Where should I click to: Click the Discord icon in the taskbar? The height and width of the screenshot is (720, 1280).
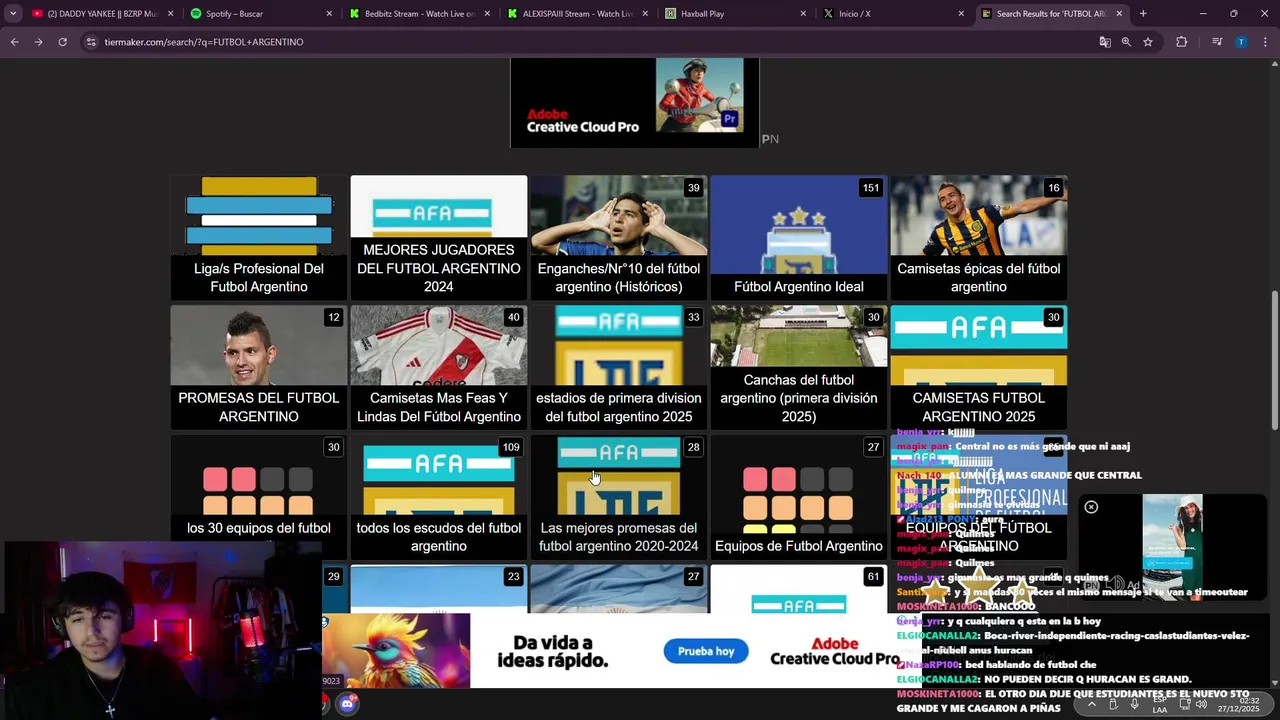click(347, 704)
